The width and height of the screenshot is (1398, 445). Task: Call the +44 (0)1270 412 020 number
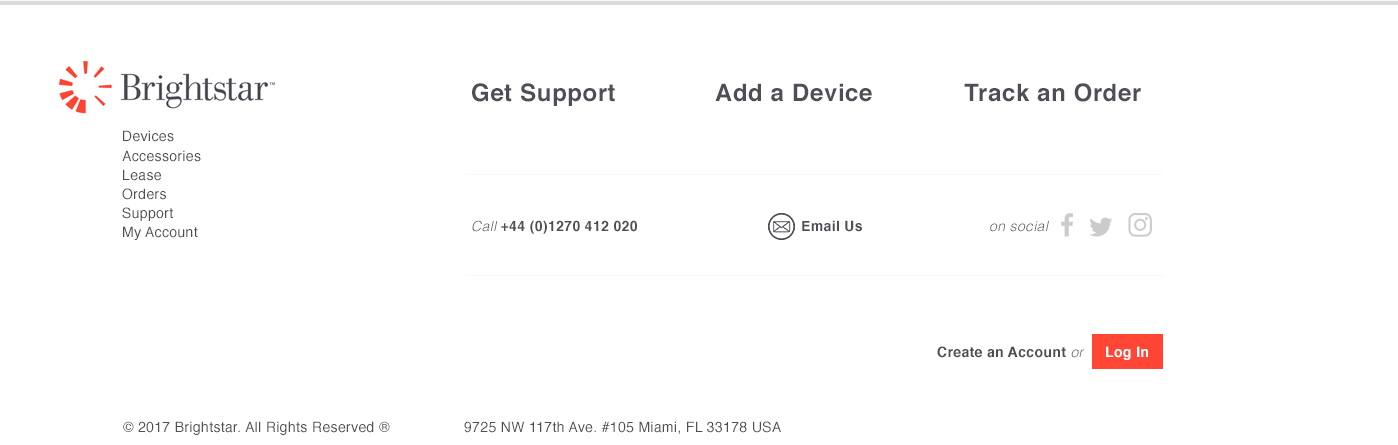(x=569, y=226)
